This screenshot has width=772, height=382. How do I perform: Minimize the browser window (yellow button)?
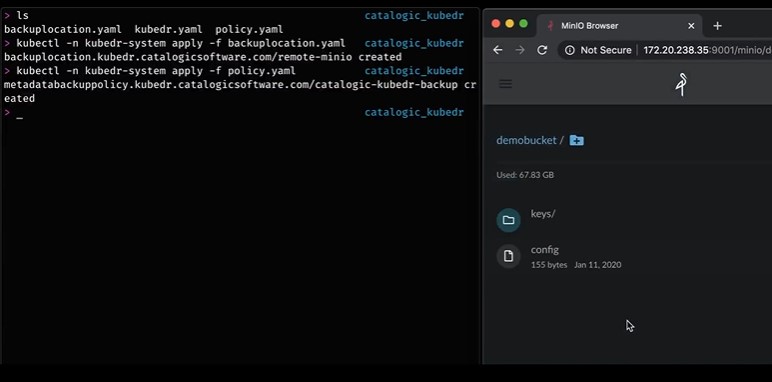tap(510, 24)
